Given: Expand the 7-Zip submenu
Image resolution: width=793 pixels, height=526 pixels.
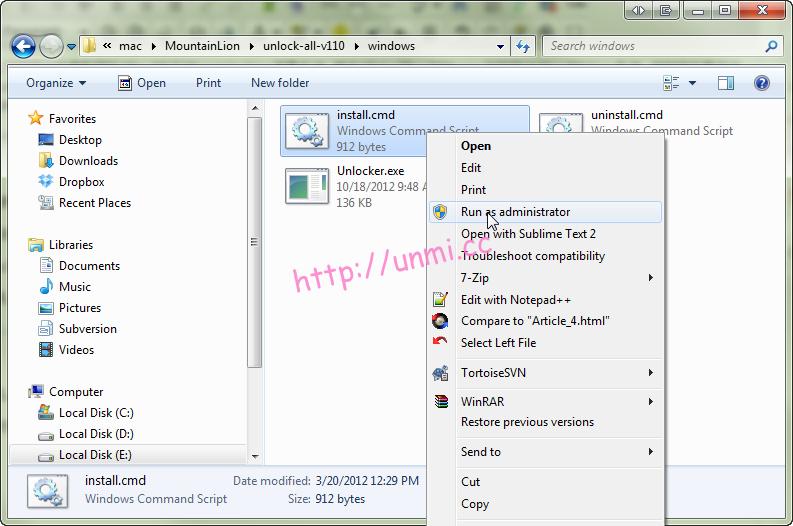Looking at the screenshot, I should 545,278.
